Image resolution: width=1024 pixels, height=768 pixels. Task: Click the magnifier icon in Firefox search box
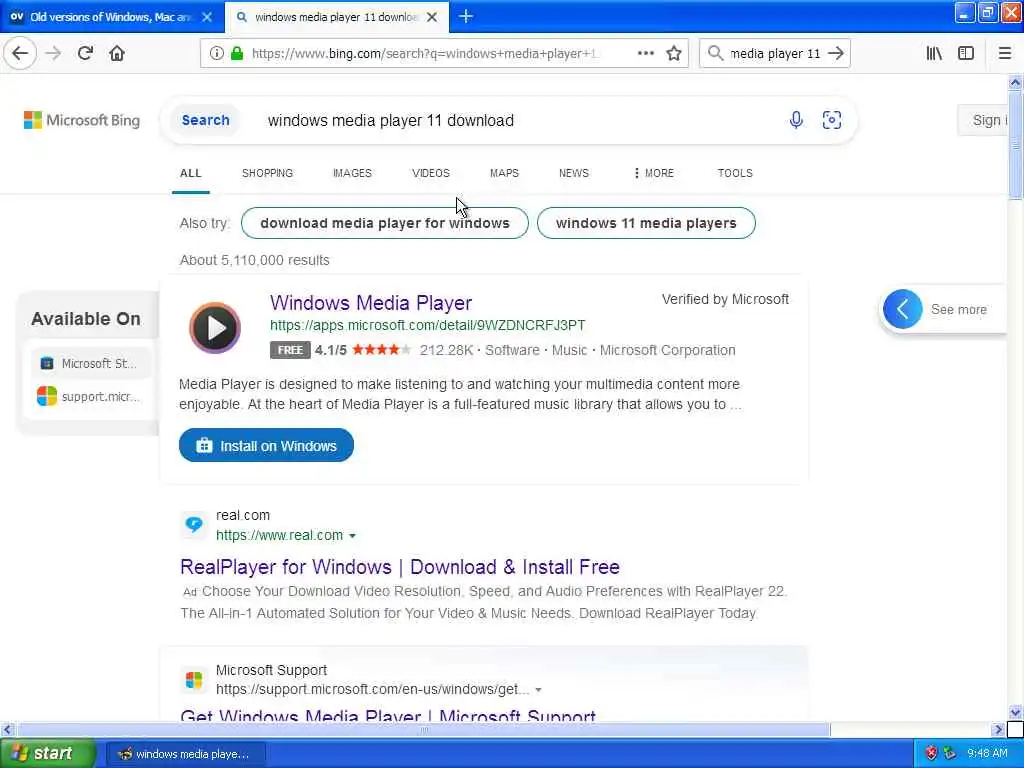click(x=715, y=54)
